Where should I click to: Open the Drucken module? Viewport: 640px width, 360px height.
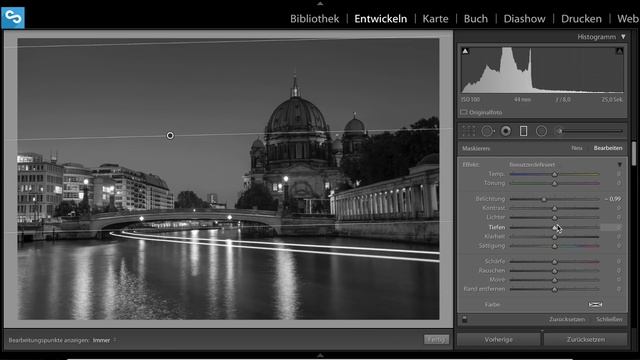581,19
